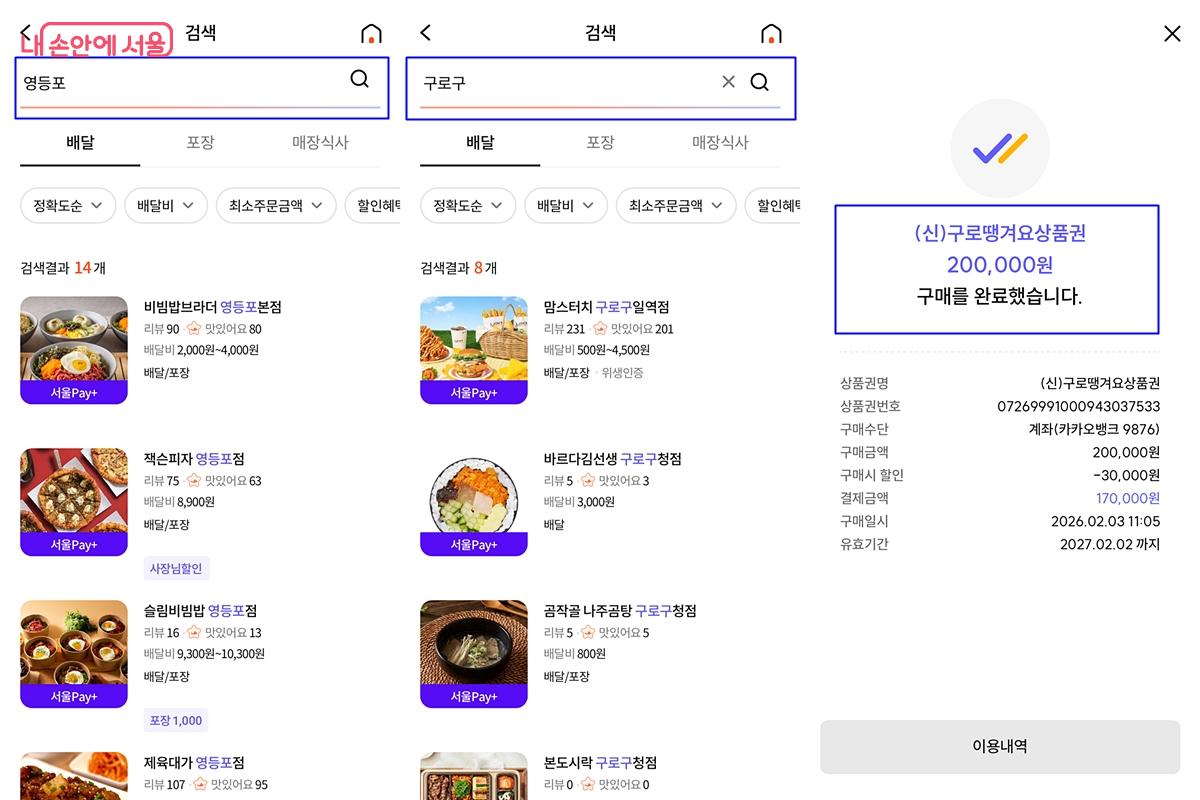The width and height of the screenshot is (1200, 800).
Task: Go back using the left arrow on 구로구 screen
Action: (x=423, y=32)
